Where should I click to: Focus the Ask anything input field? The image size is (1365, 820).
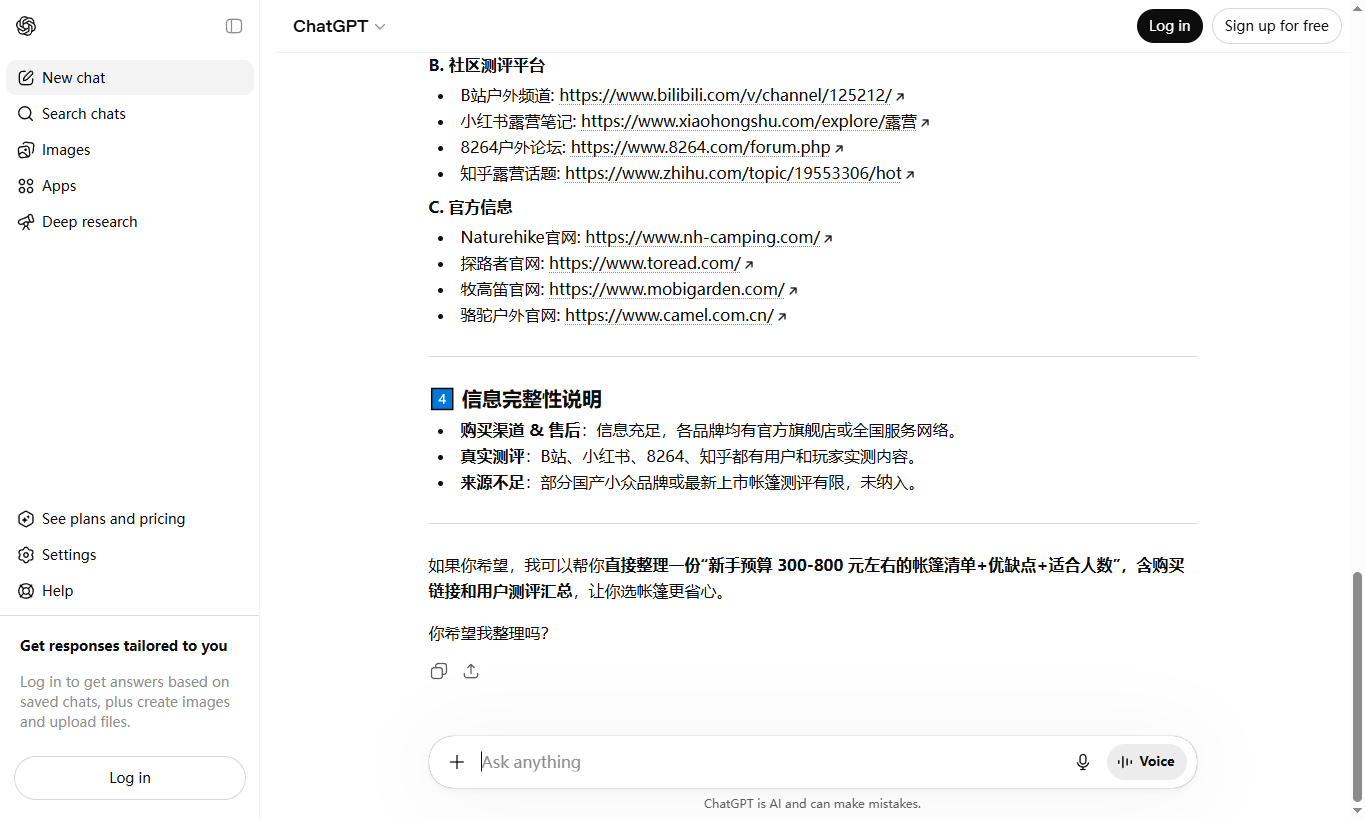(x=770, y=762)
